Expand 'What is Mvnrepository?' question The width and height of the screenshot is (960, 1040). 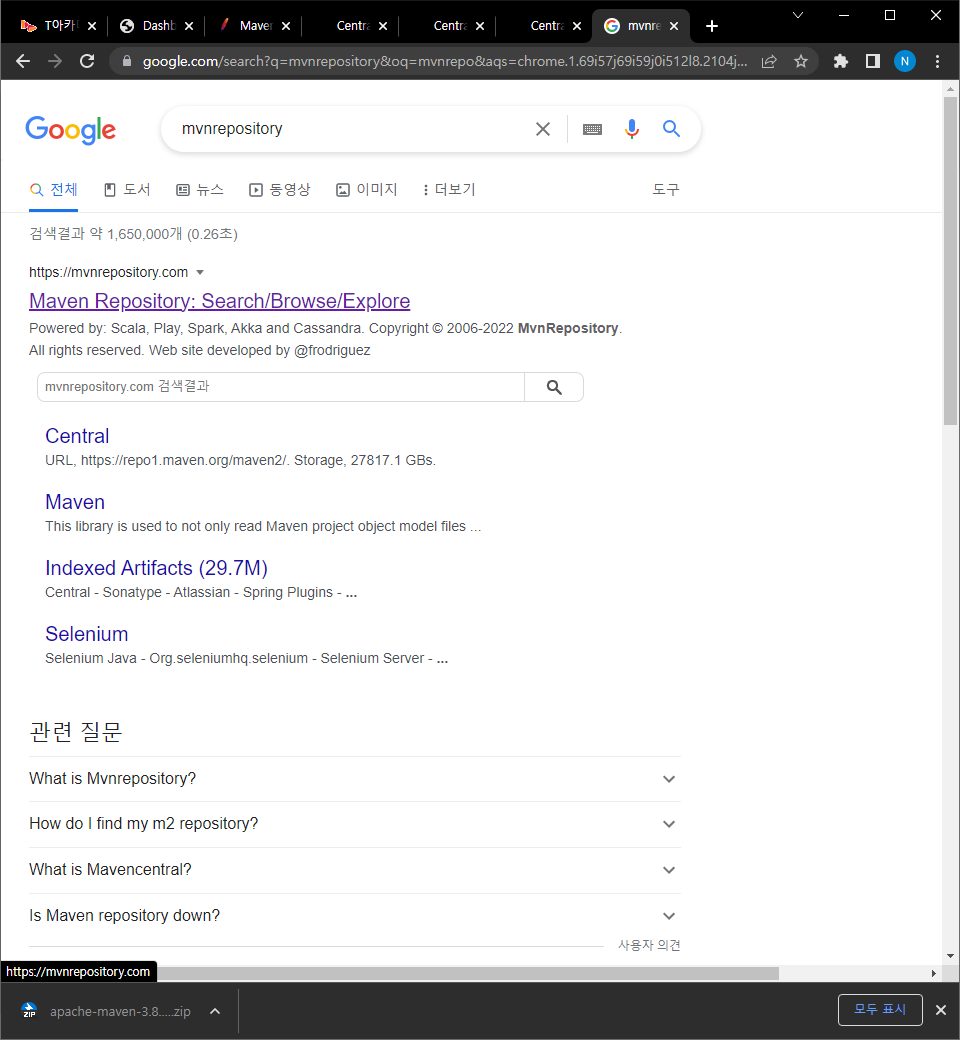[x=355, y=779]
